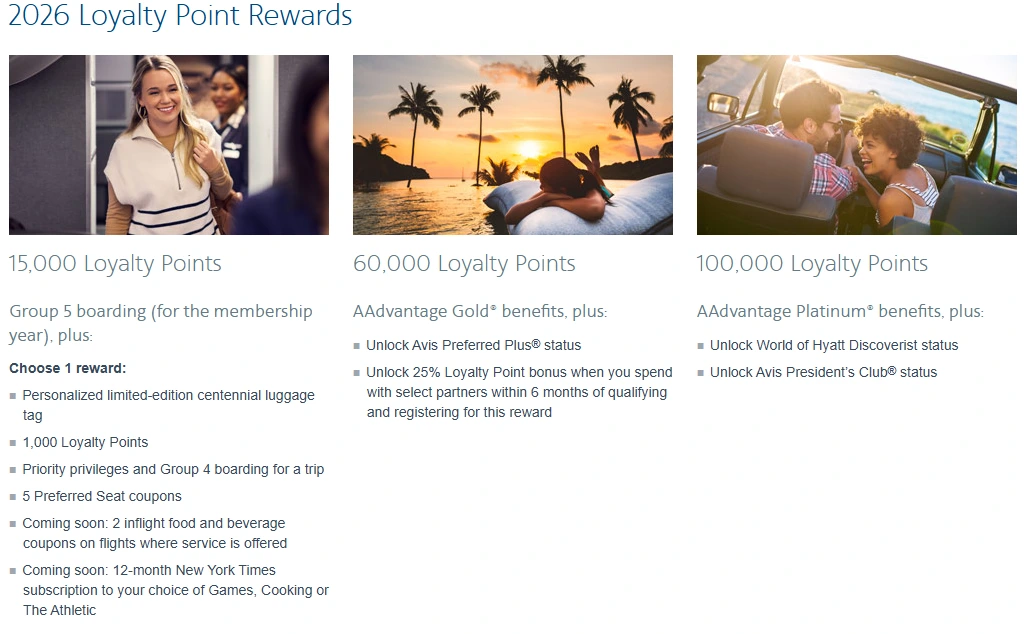Select Priority privileges and Group 4 boarding item
The image size is (1024, 634).
click(173, 469)
